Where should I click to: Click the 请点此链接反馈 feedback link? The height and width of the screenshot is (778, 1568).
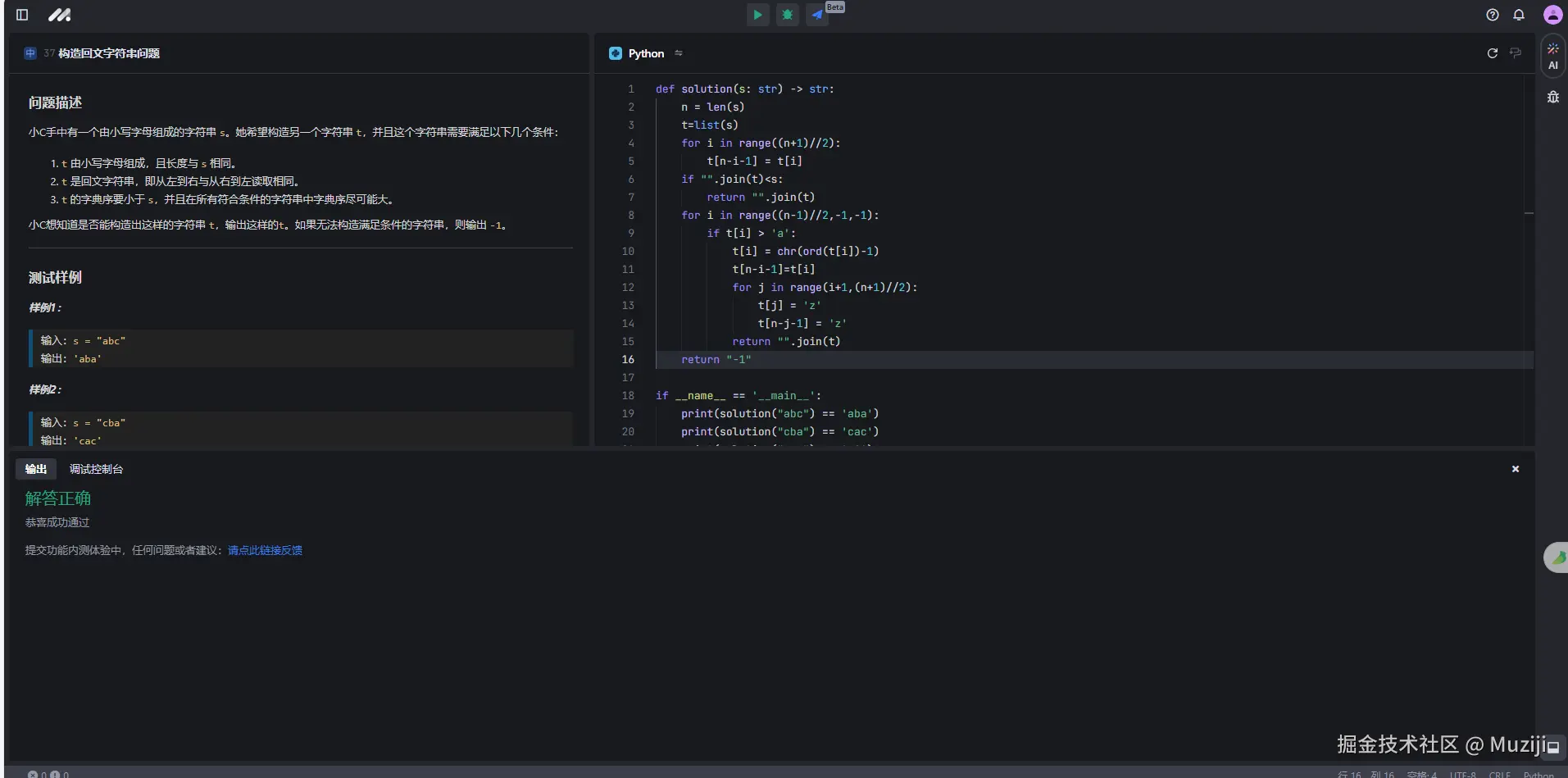coord(265,550)
